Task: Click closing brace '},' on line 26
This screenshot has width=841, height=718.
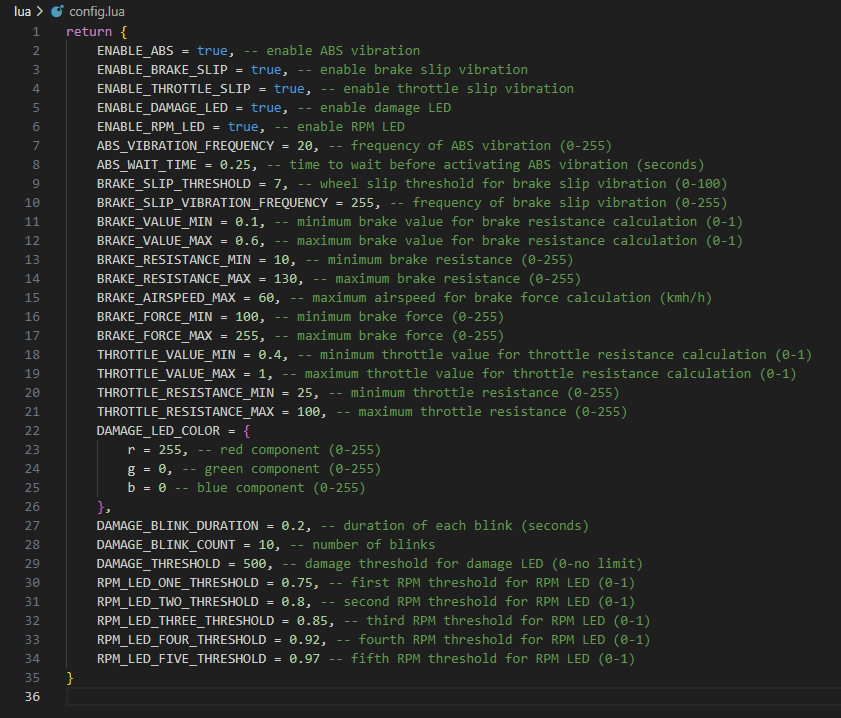Action: (104, 507)
